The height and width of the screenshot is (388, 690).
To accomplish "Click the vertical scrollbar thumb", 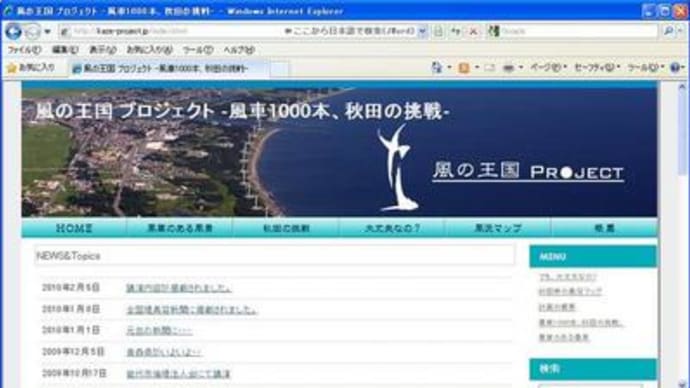I will tap(682, 134).
